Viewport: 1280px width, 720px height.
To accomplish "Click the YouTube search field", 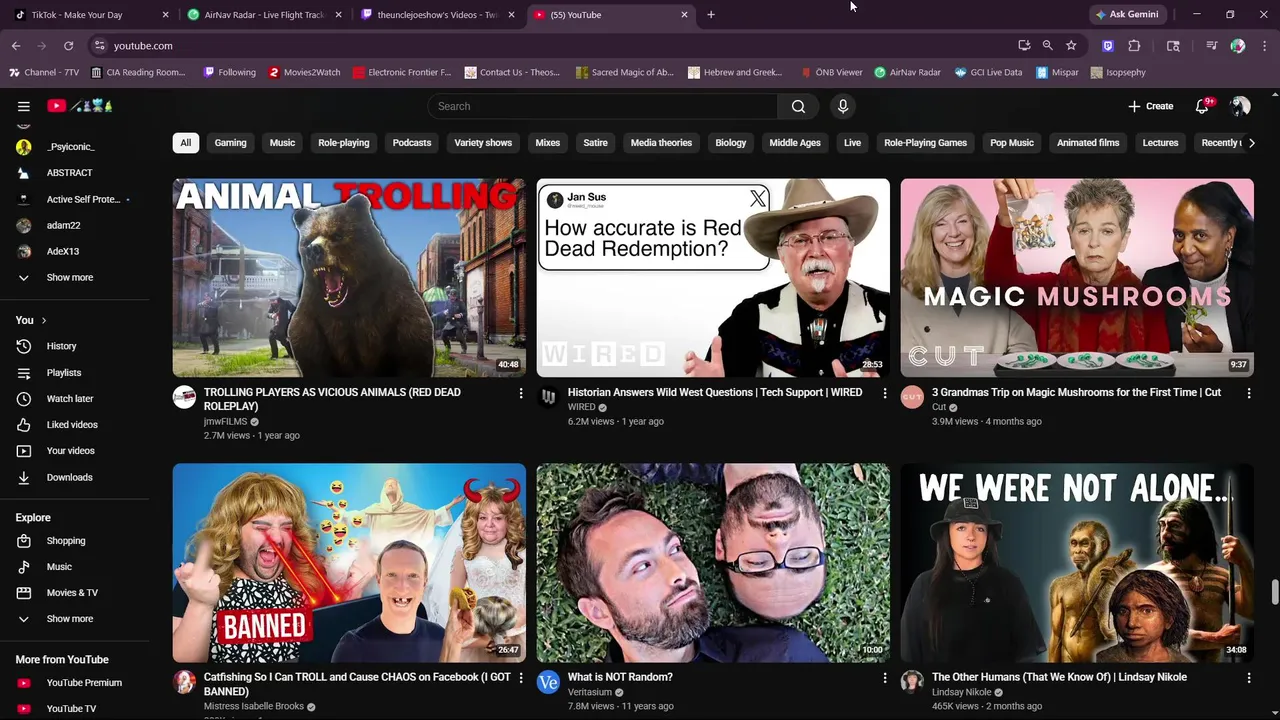I will (x=603, y=106).
